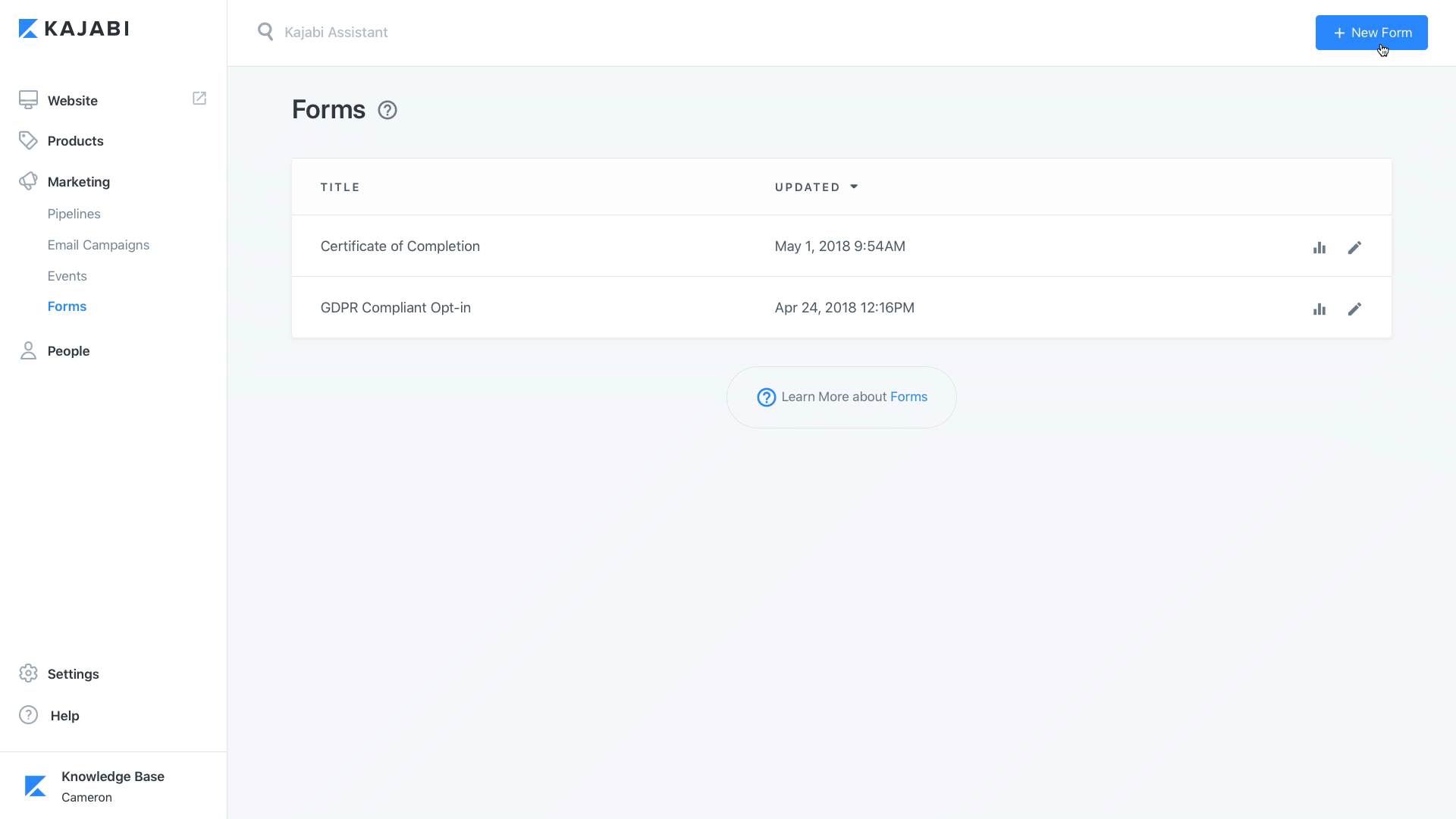Click the help icon beside Forms heading

(x=388, y=111)
